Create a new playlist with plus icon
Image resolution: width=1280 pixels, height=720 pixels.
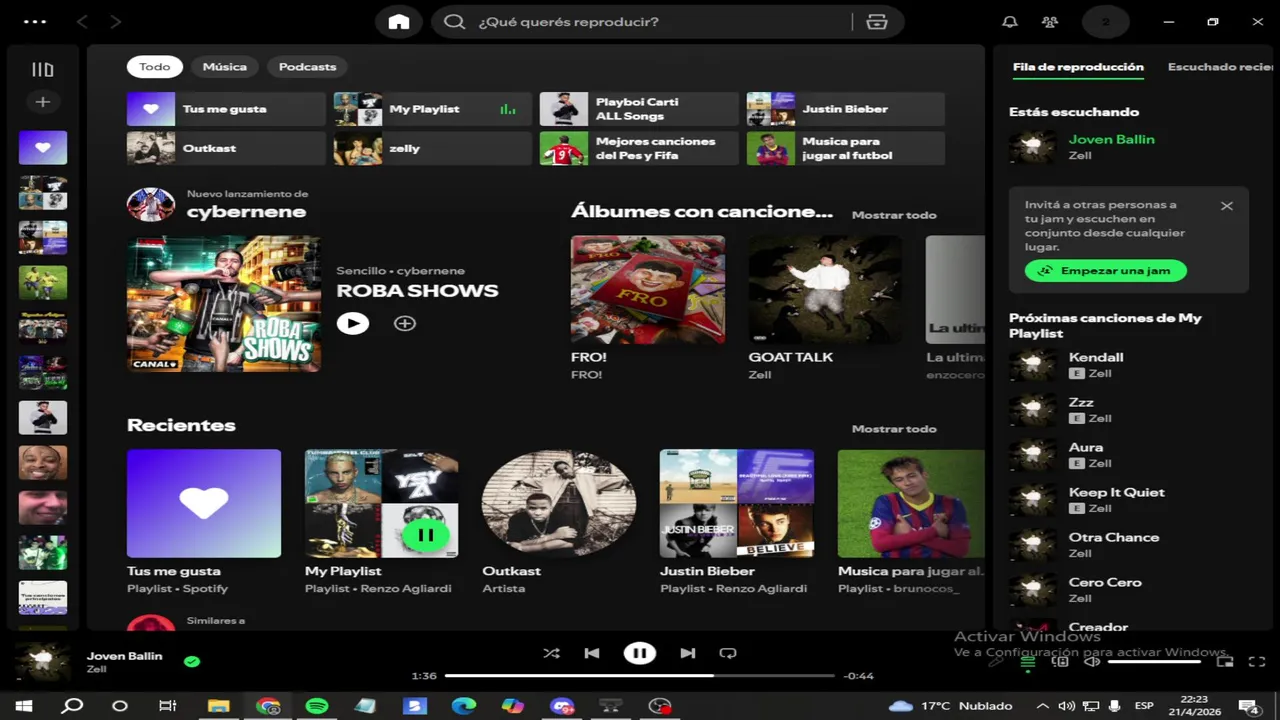pyautogui.click(x=42, y=102)
